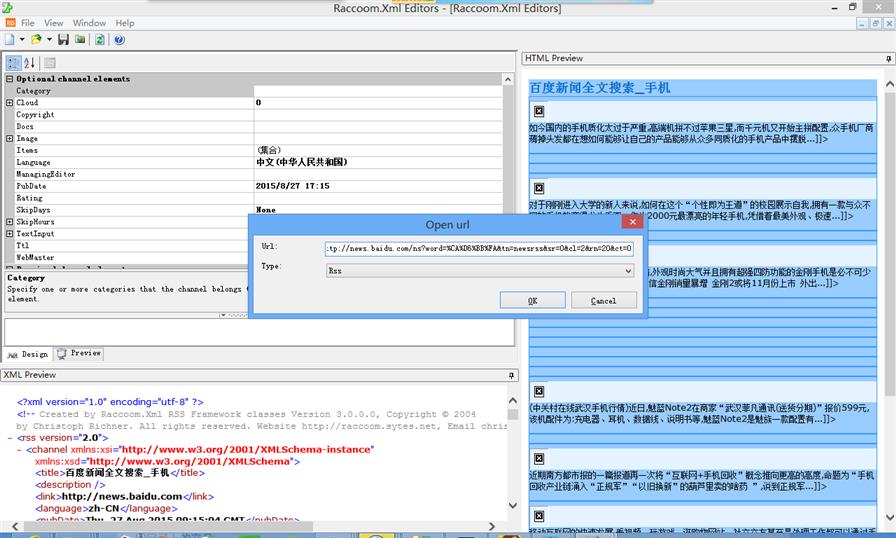Toggle the pin icon on XML Preview panel

(511, 375)
